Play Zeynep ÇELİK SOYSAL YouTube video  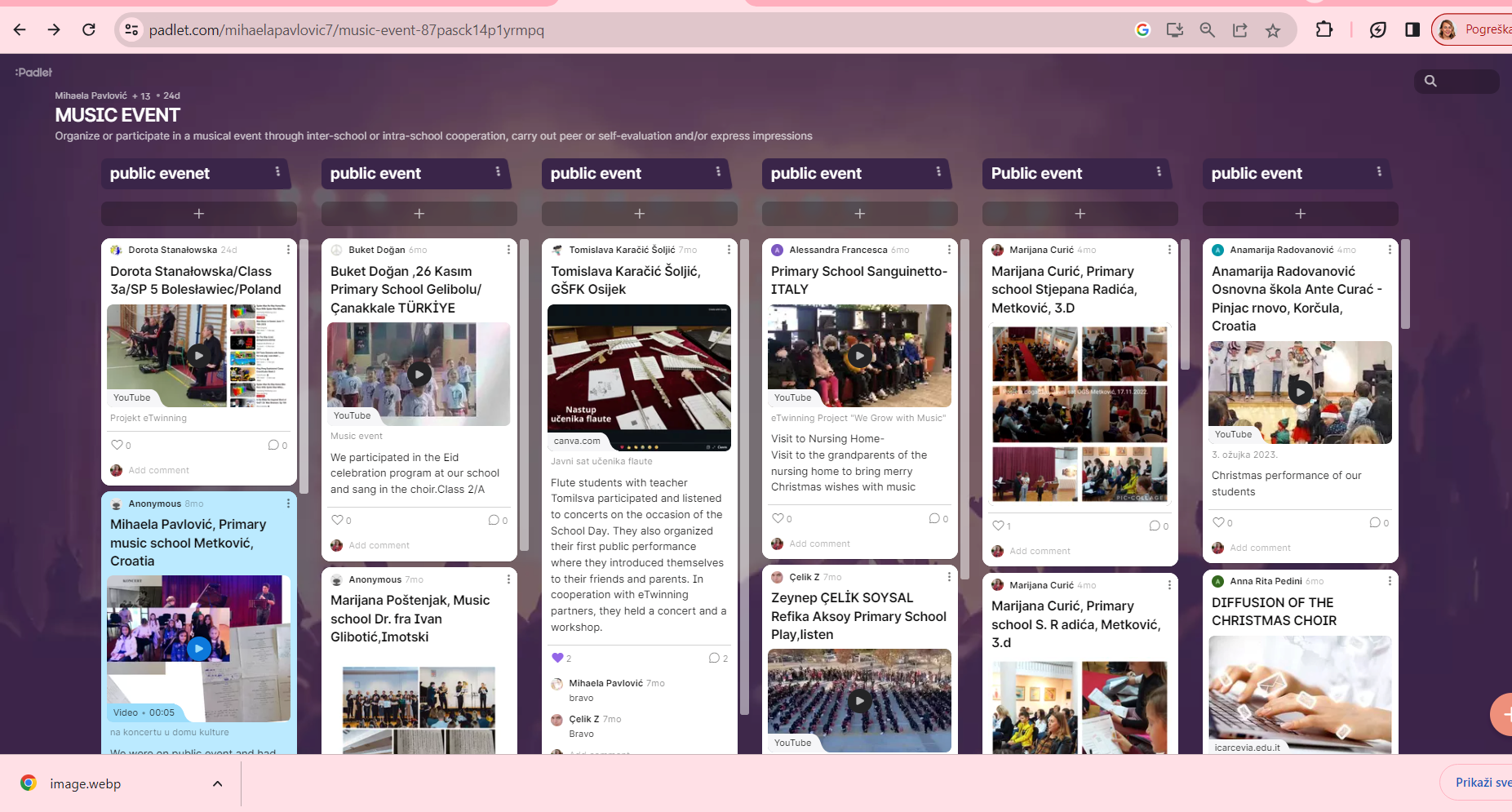point(859,700)
